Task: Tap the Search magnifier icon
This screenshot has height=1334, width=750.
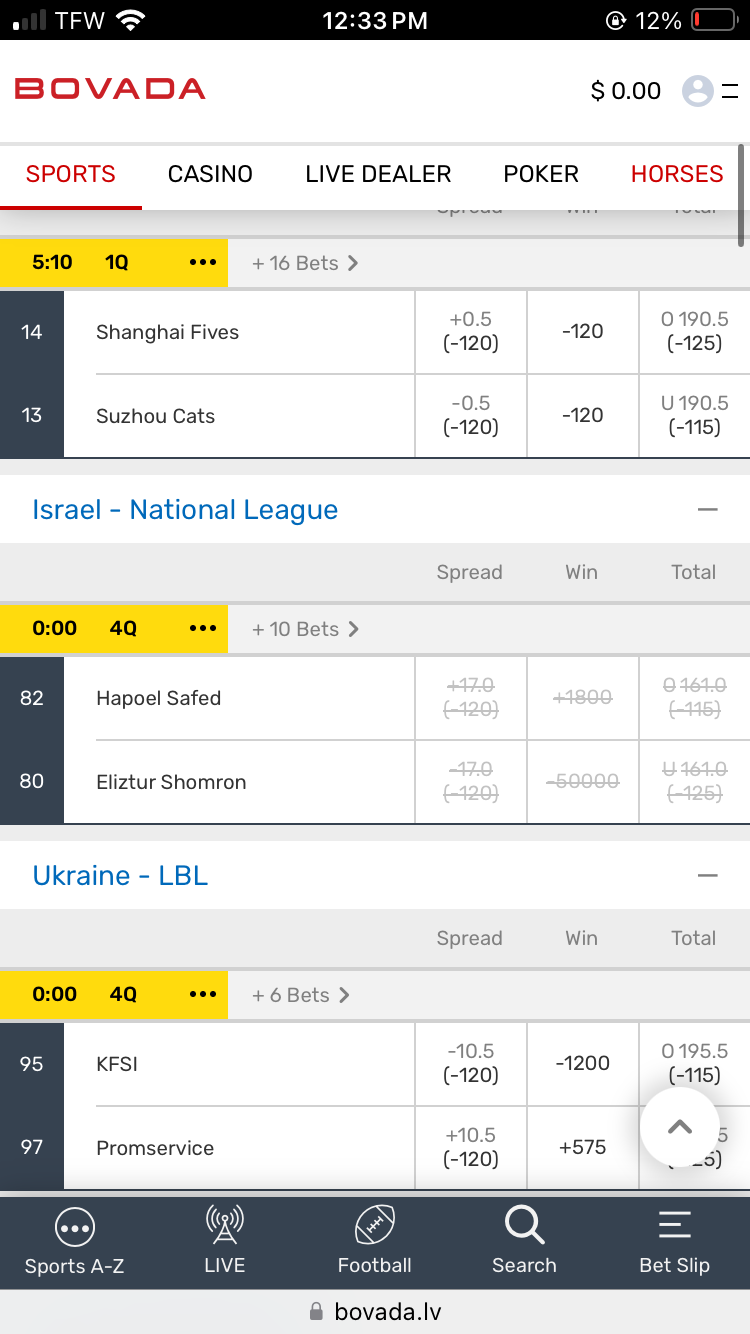Action: coord(524,1225)
